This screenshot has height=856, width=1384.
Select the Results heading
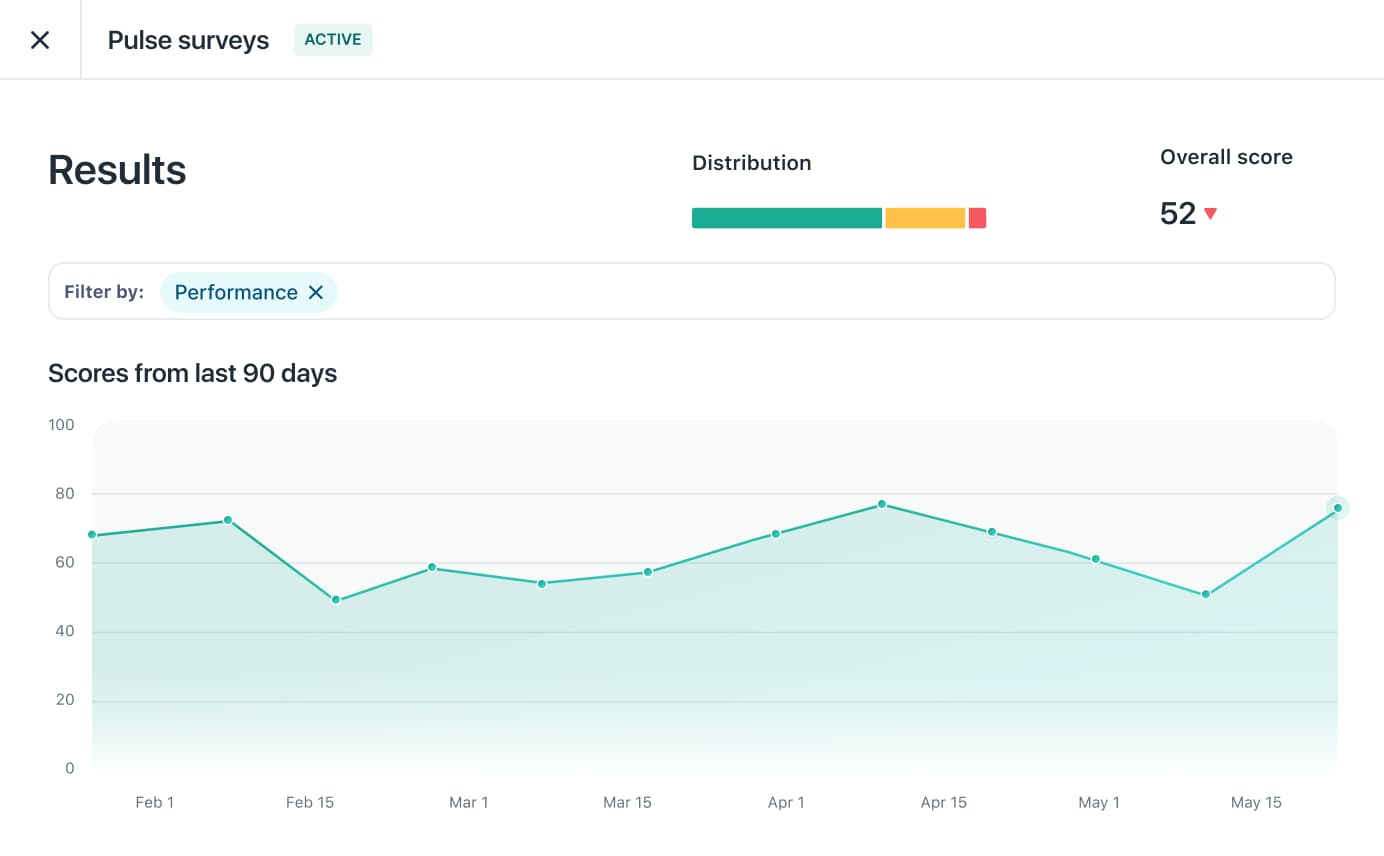coord(116,170)
